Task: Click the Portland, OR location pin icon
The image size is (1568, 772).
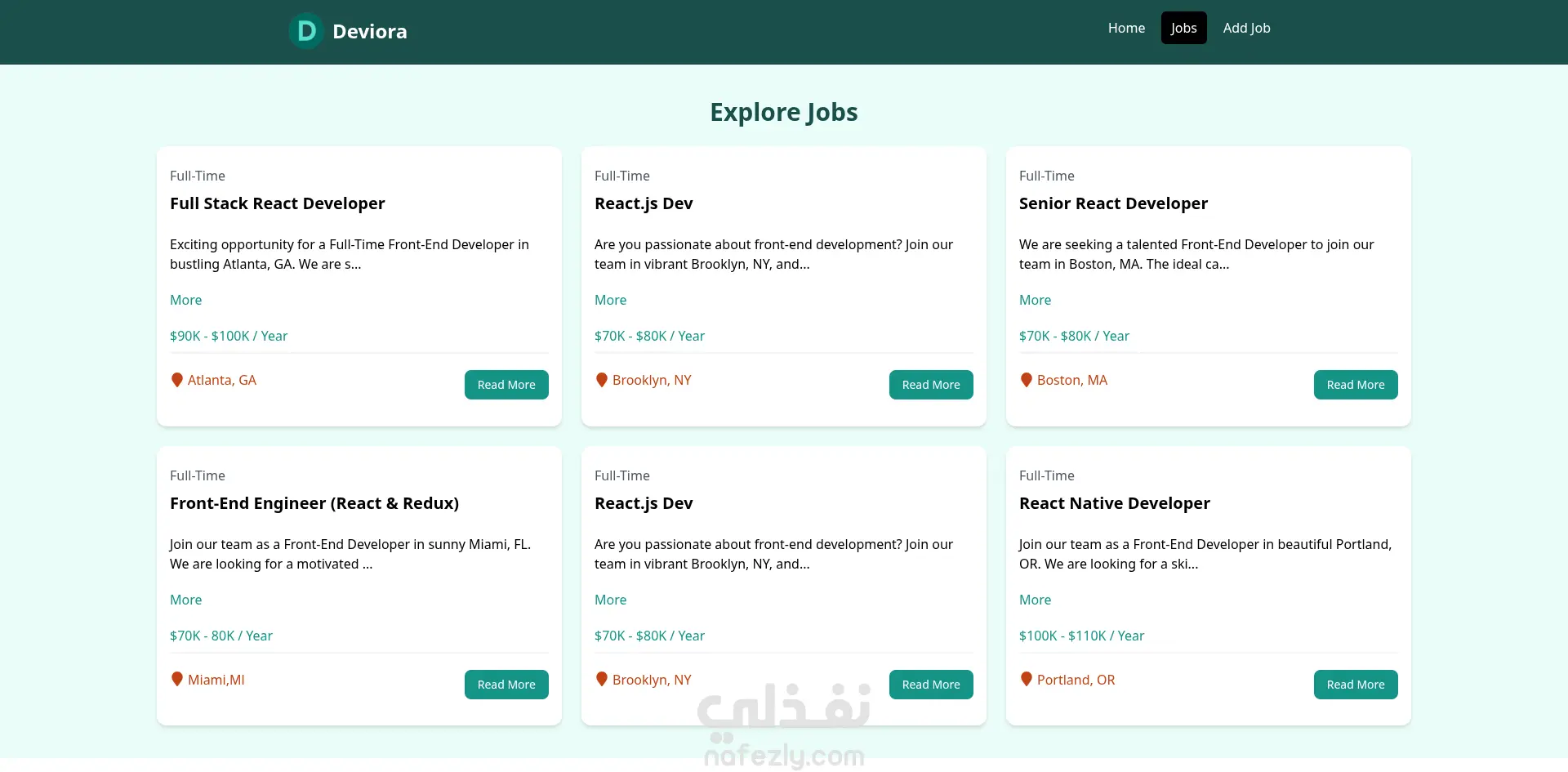Action: 1027,680
